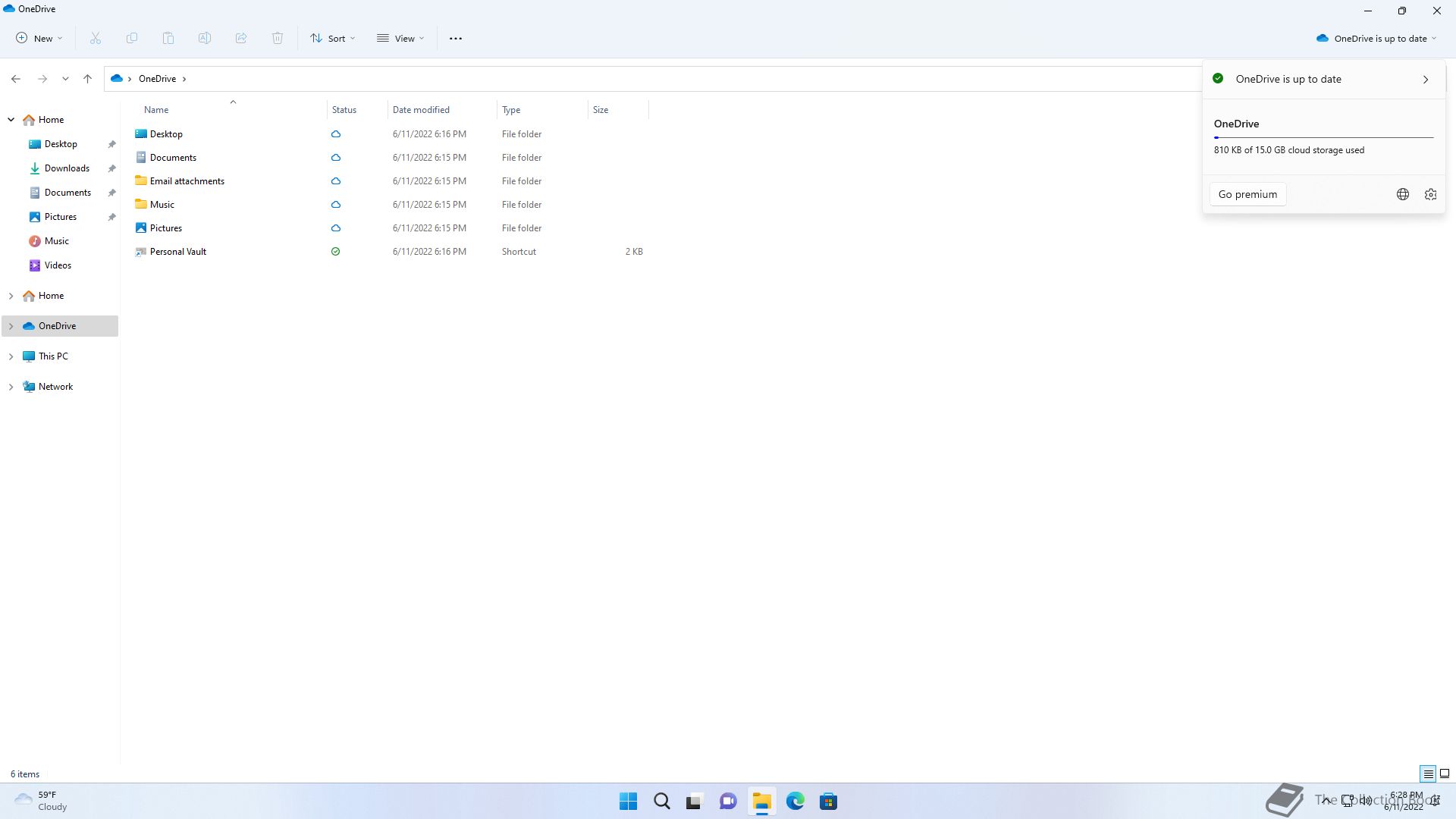Open OneDrive is up to date details arrow
This screenshot has height=819, width=1456.
click(x=1426, y=80)
